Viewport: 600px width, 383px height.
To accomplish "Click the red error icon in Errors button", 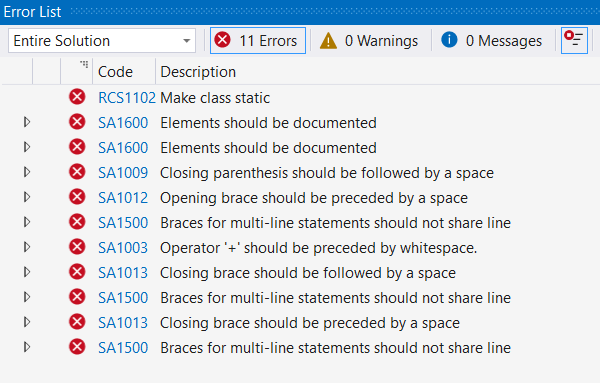I will tap(223, 40).
